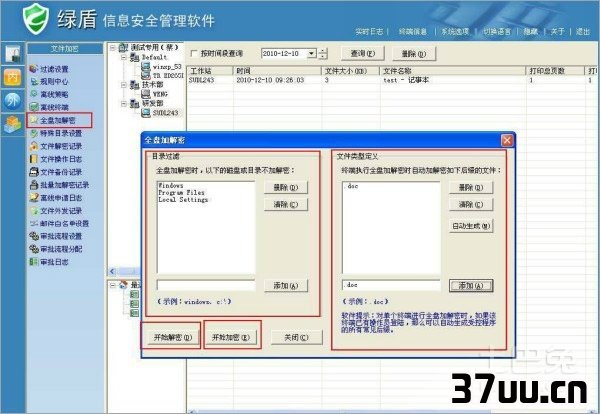Open 文件备份记录 in the sidebar
This screenshot has height=414, width=600.
[56, 172]
